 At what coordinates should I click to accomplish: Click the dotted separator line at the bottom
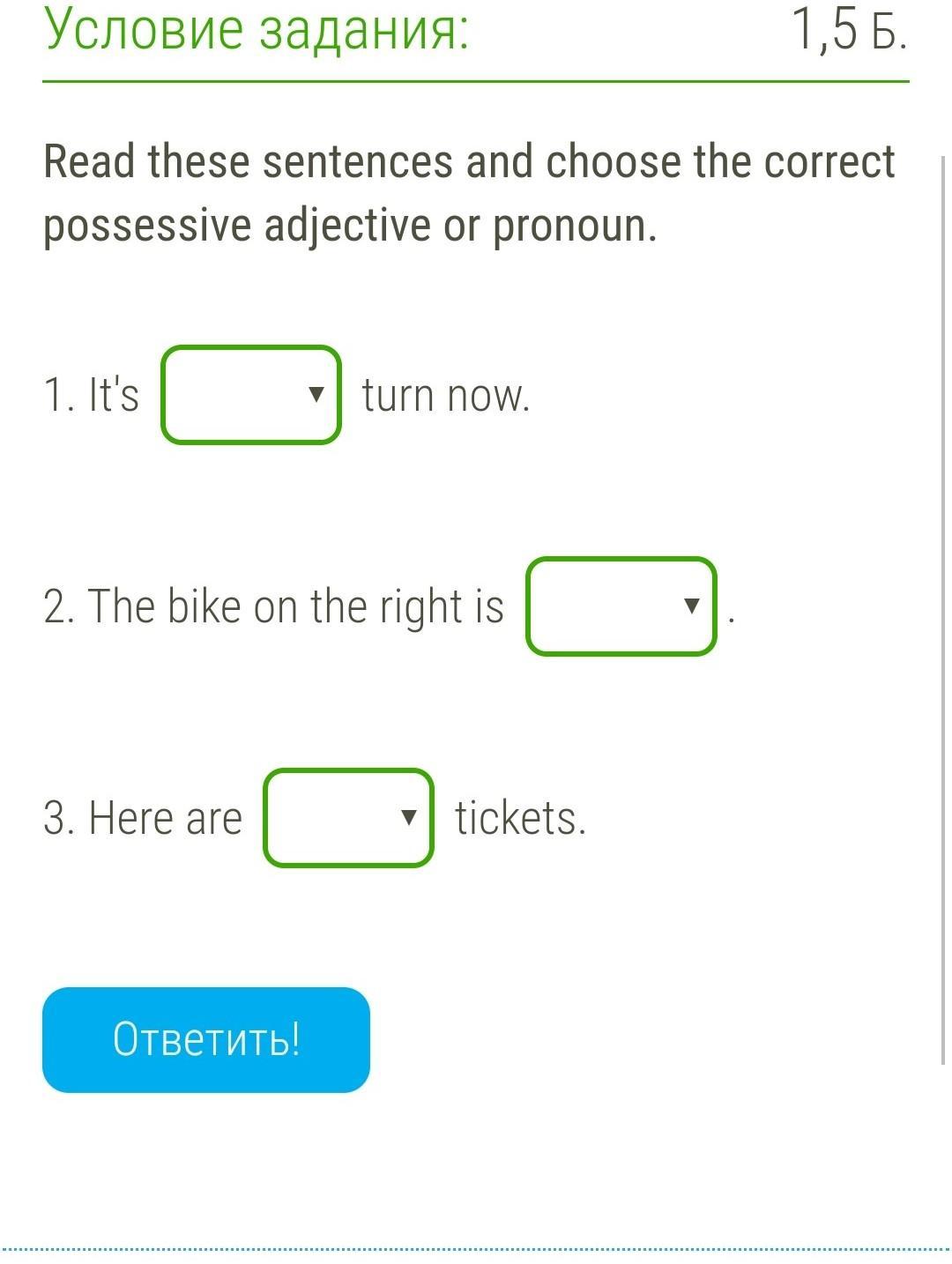point(476,1249)
